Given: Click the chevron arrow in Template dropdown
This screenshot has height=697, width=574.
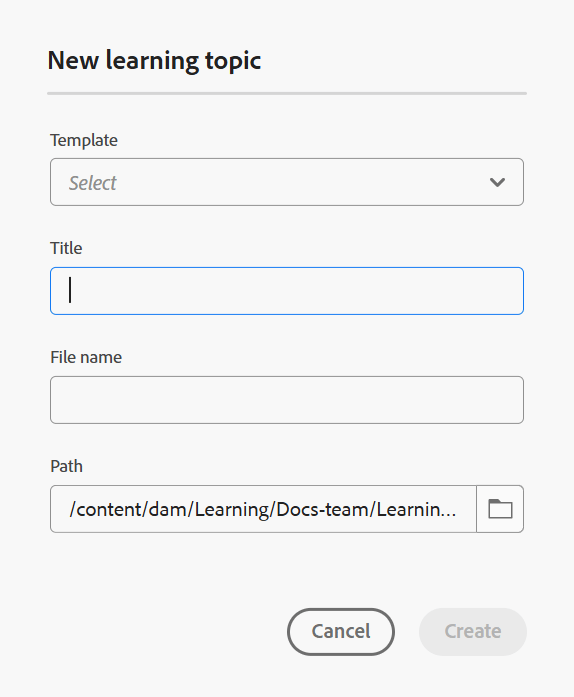Looking at the screenshot, I should pos(497,182).
